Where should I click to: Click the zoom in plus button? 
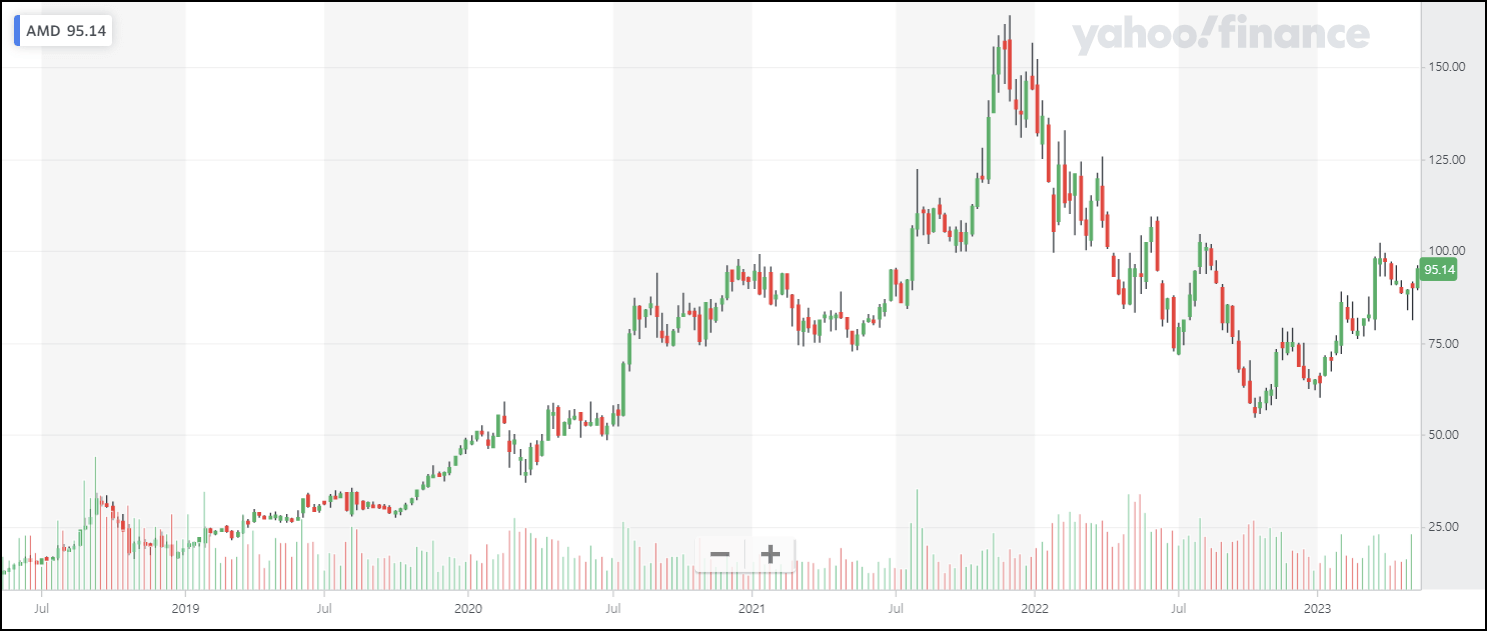coord(770,555)
